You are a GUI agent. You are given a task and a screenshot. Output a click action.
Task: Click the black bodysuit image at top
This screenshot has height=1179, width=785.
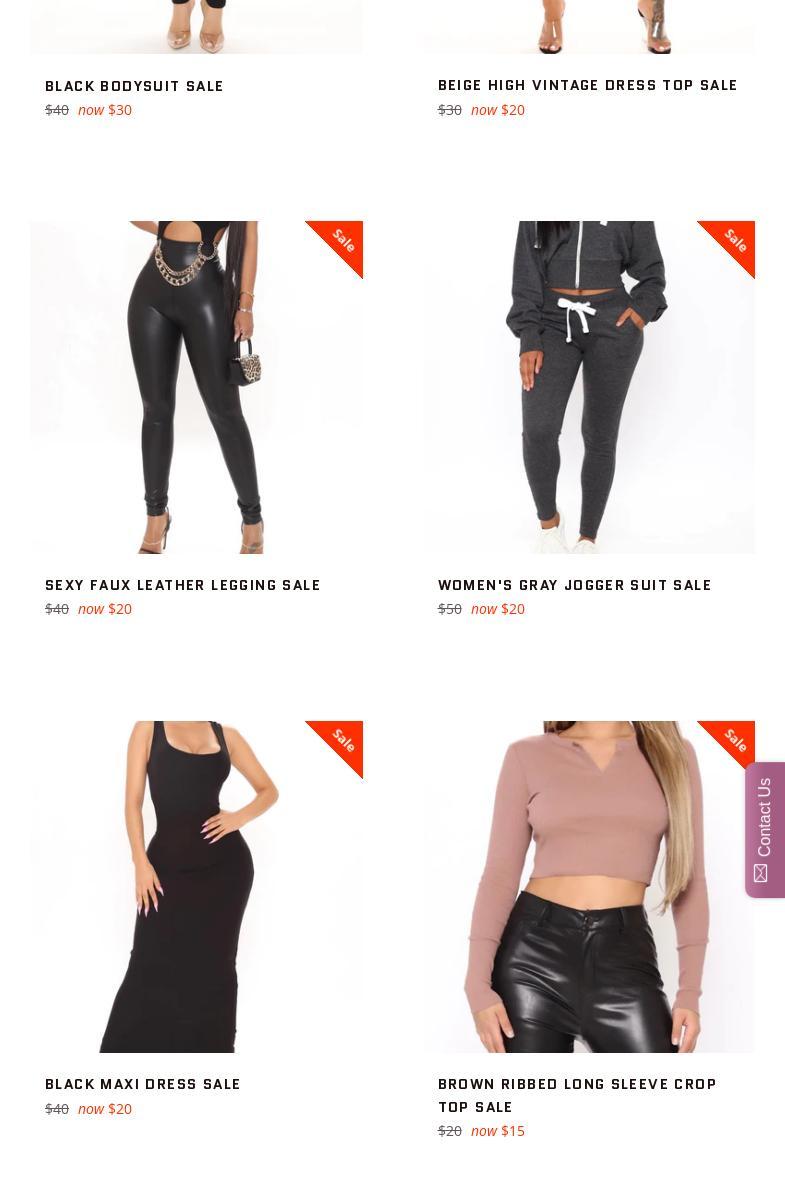pyautogui.click(x=196, y=26)
